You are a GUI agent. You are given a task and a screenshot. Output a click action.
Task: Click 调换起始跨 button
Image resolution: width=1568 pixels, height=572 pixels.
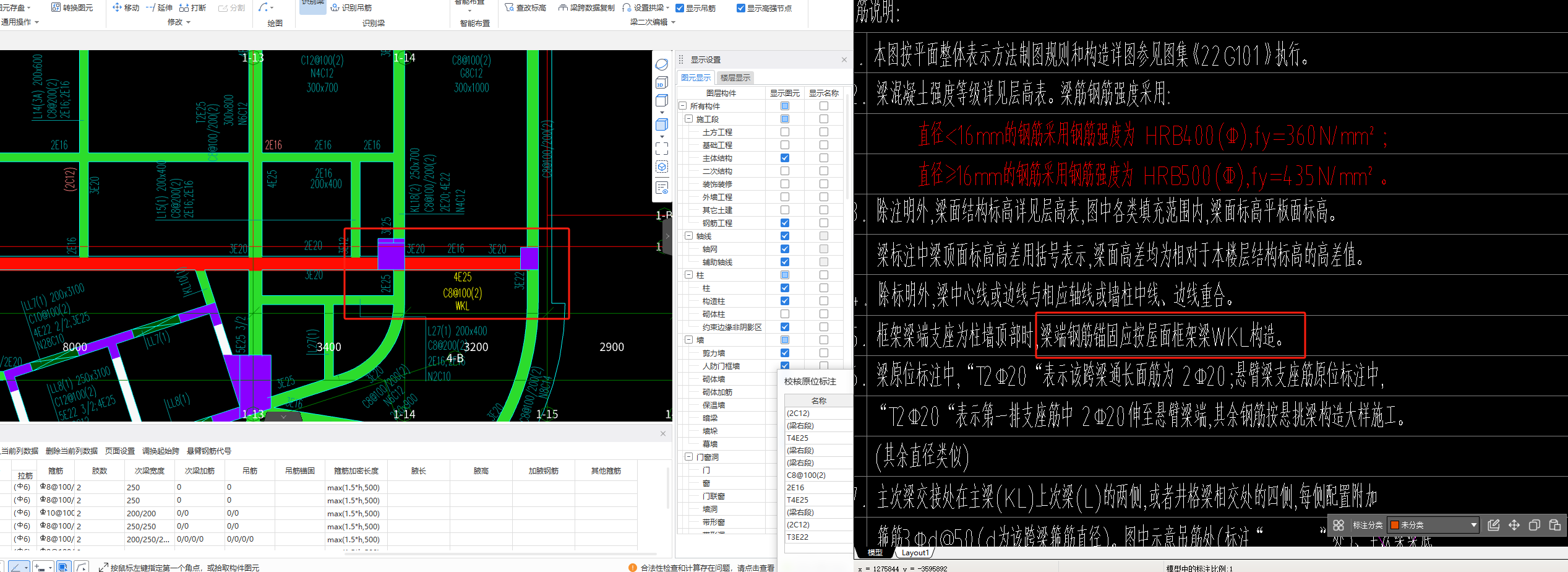(x=161, y=451)
